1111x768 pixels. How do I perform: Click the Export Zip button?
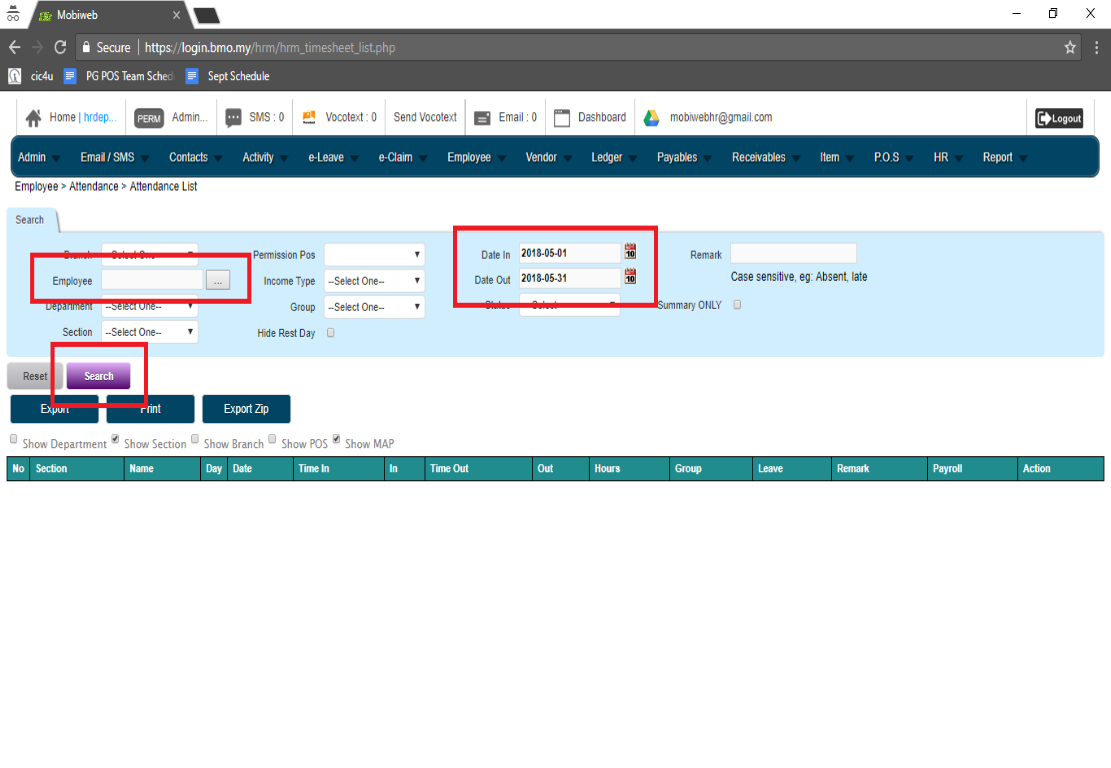coord(246,409)
